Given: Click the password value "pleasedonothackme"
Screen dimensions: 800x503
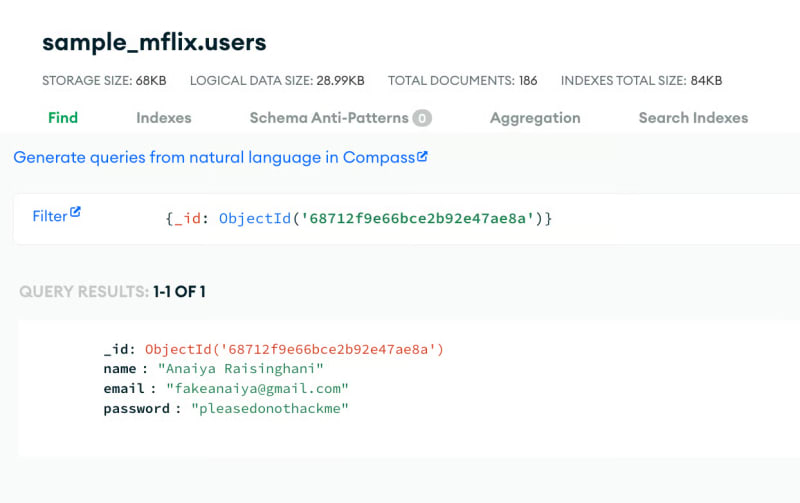Looking at the screenshot, I should pyautogui.click(x=269, y=408).
